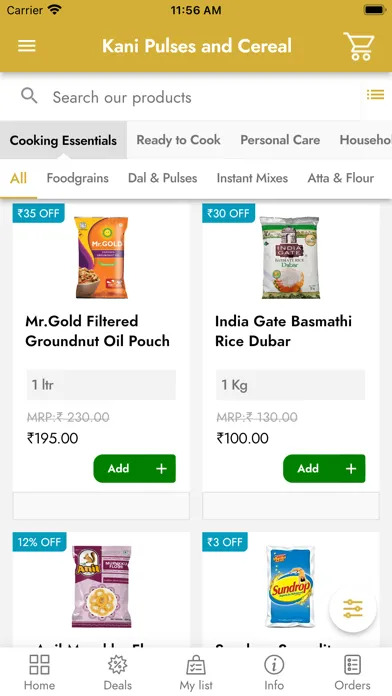The width and height of the screenshot is (392, 696).
Task: Add Mr.Gold Groundnut Oil to cart
Action: 135,468
